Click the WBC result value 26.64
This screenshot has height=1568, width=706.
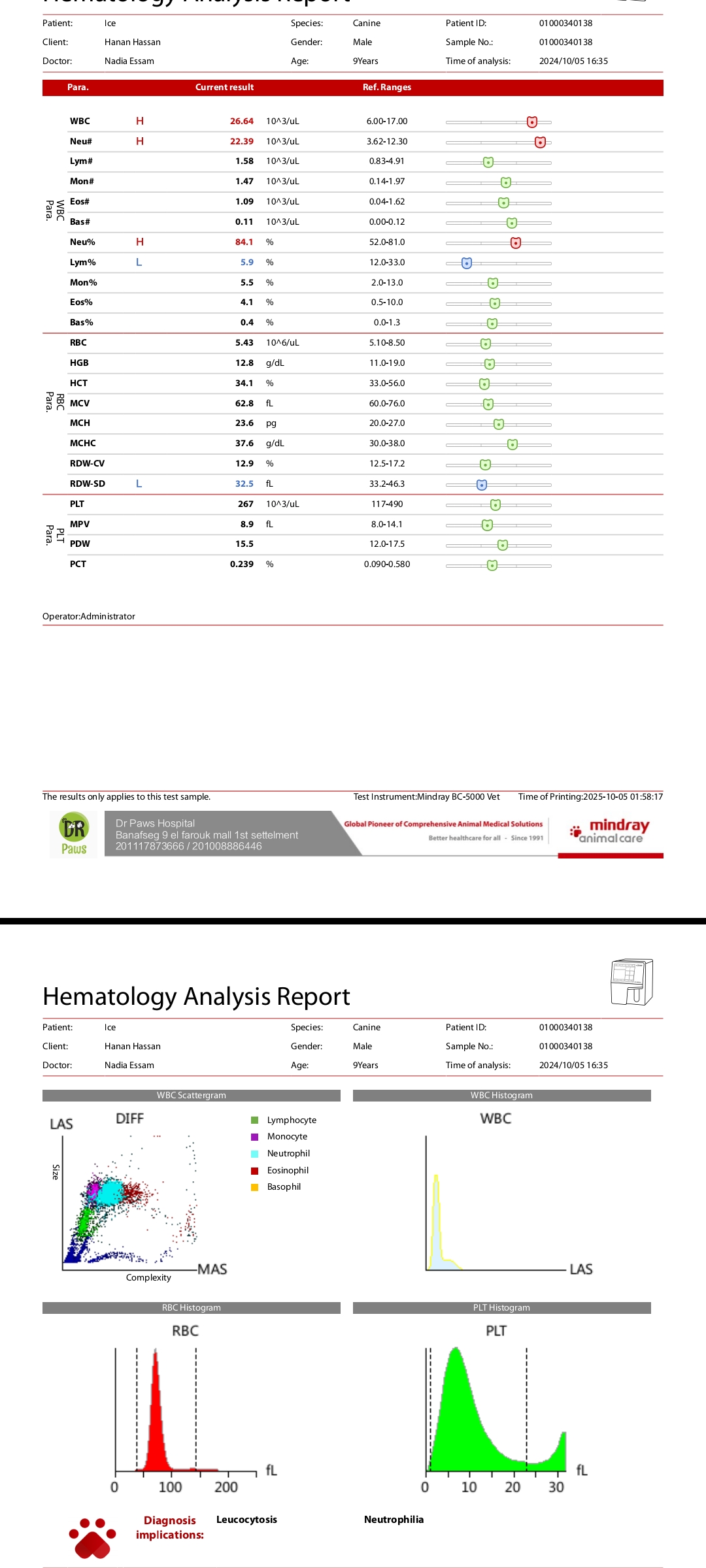click(x=241, y=122)
